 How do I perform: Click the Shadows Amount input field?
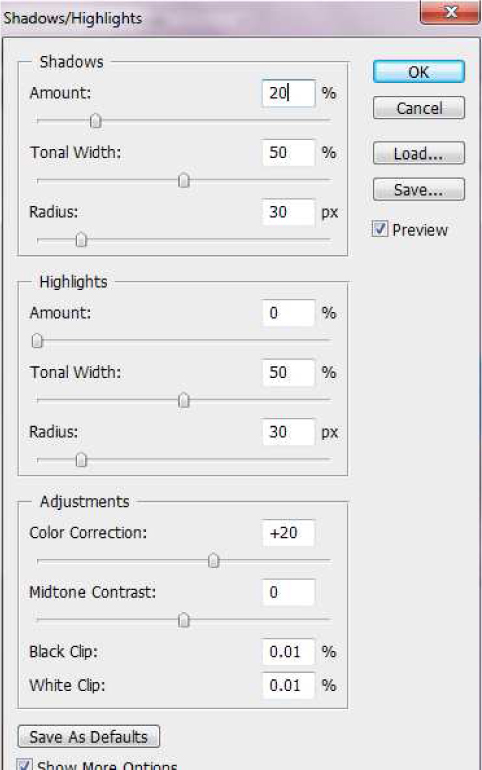tap(288, 93)
